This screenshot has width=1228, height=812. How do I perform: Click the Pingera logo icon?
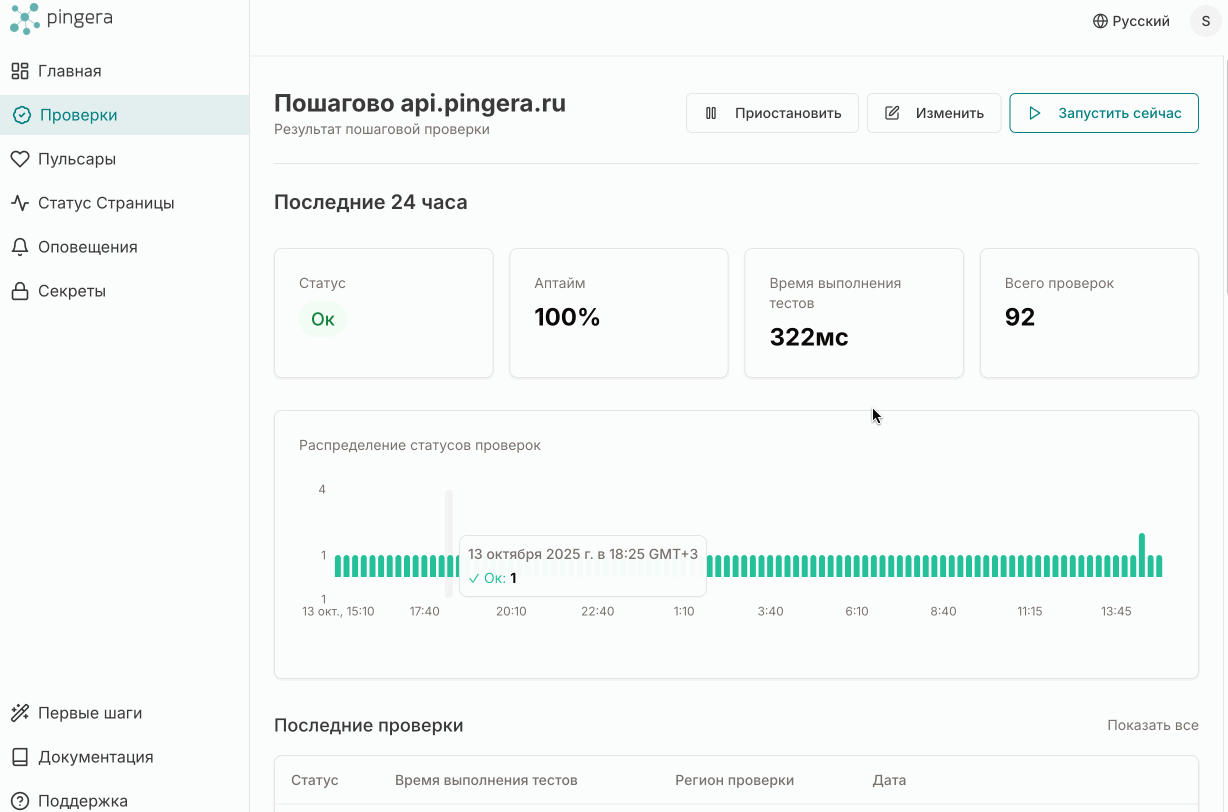[x=25, y=18]
